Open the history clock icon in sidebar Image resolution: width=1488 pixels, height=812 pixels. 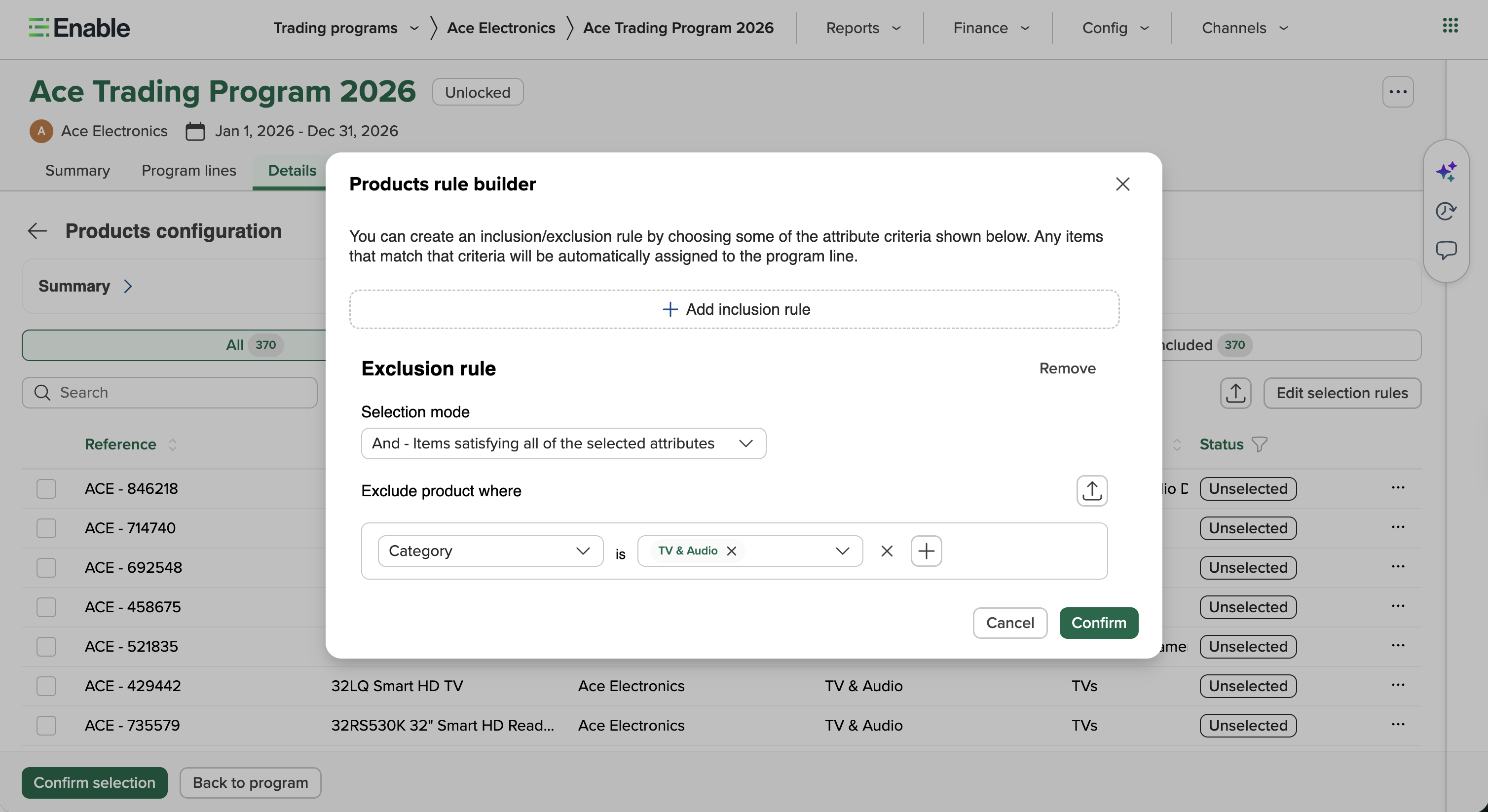coord(1447,211)
